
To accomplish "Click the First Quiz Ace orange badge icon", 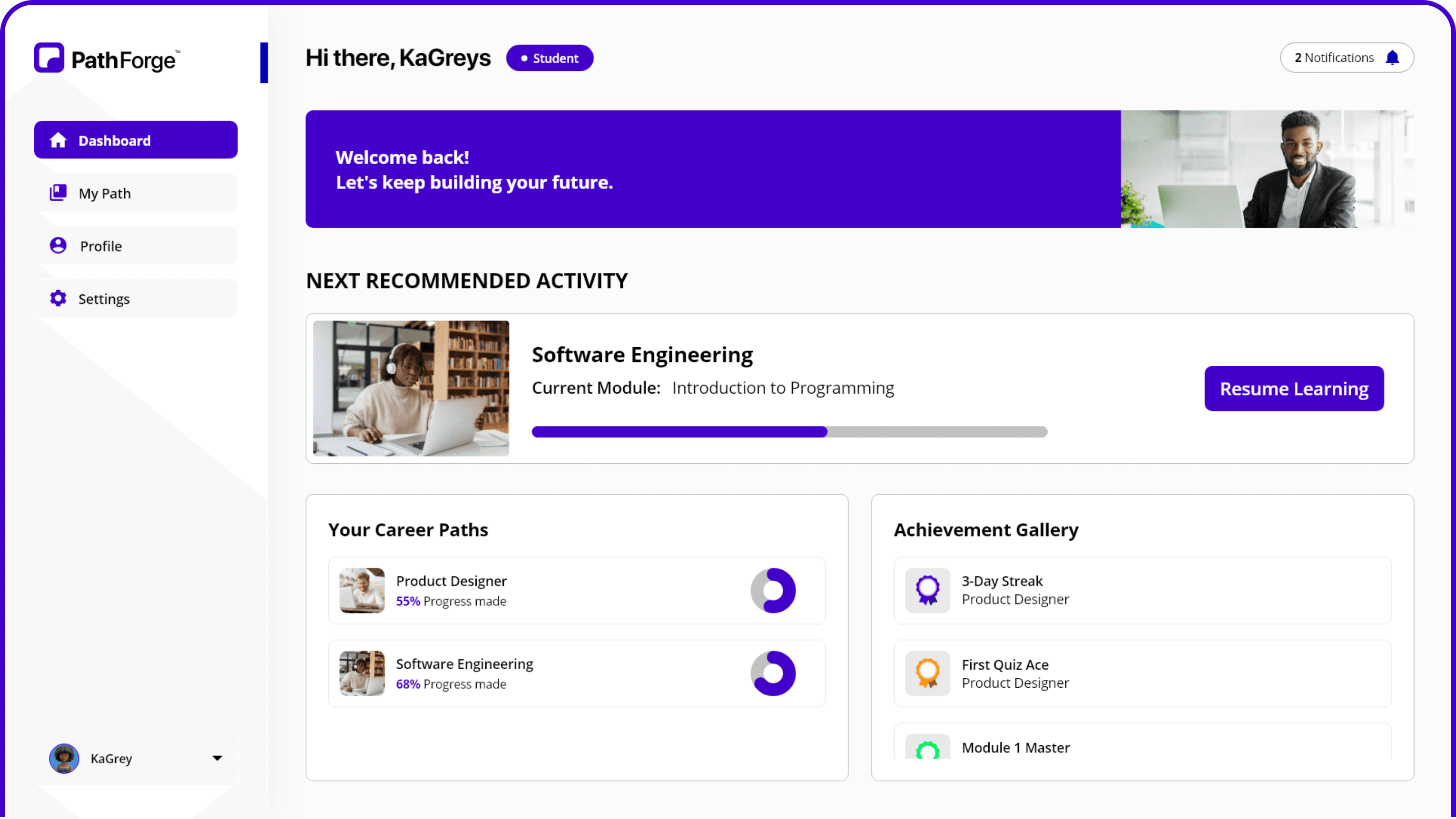I will coord(927,673).
